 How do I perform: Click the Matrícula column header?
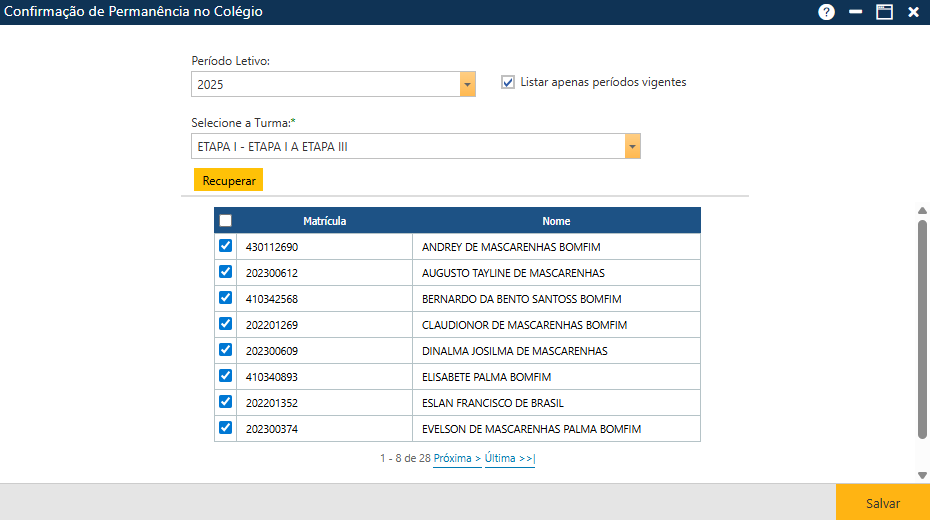324,221
